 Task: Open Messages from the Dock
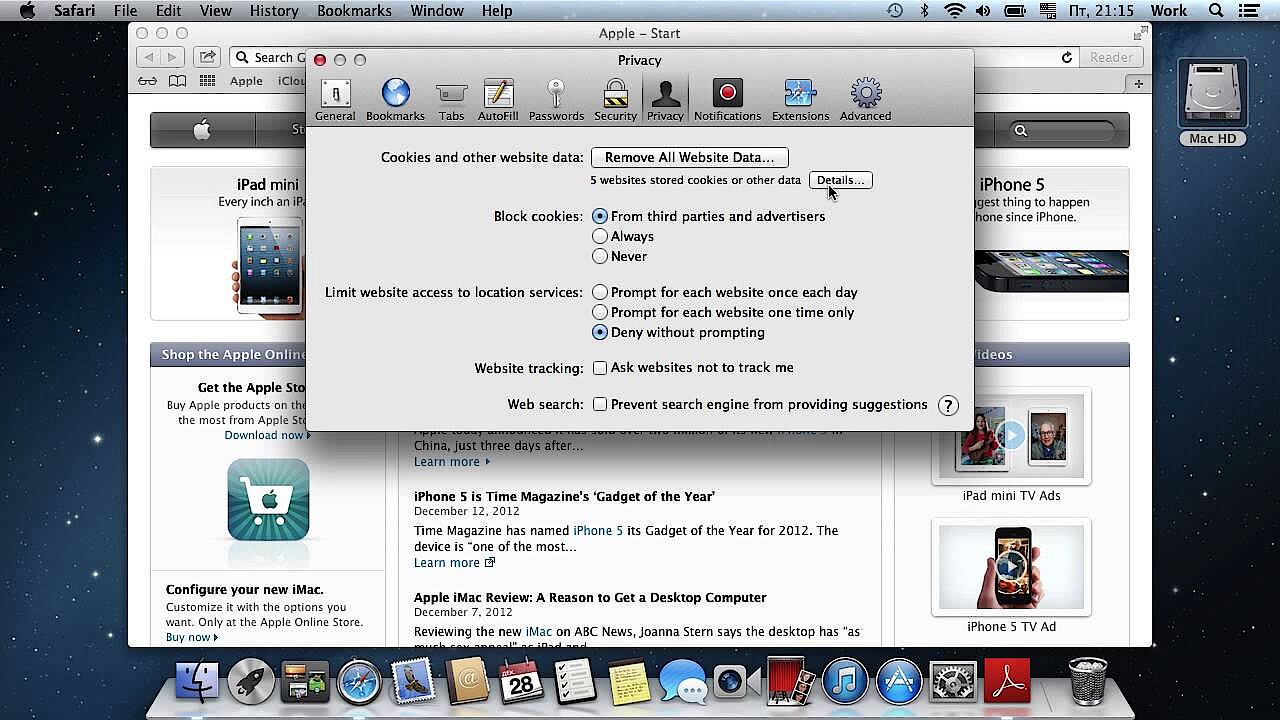coord(683,684)
